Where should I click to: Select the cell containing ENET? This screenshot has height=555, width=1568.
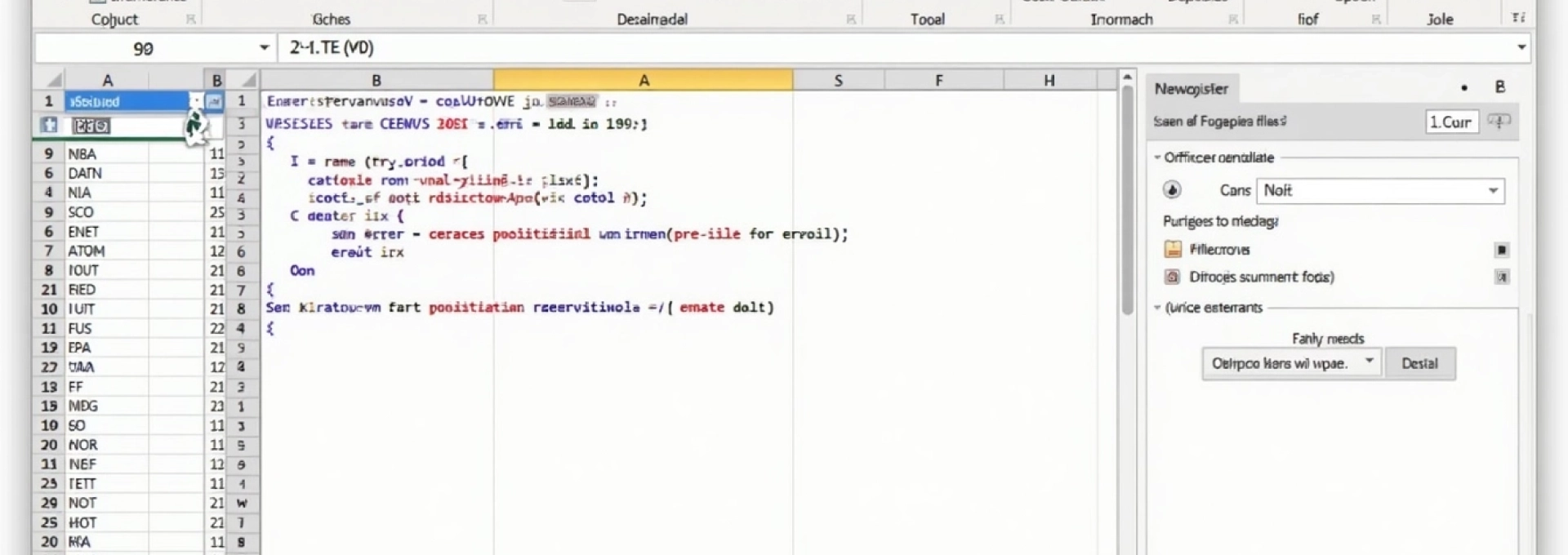(107, 232)
